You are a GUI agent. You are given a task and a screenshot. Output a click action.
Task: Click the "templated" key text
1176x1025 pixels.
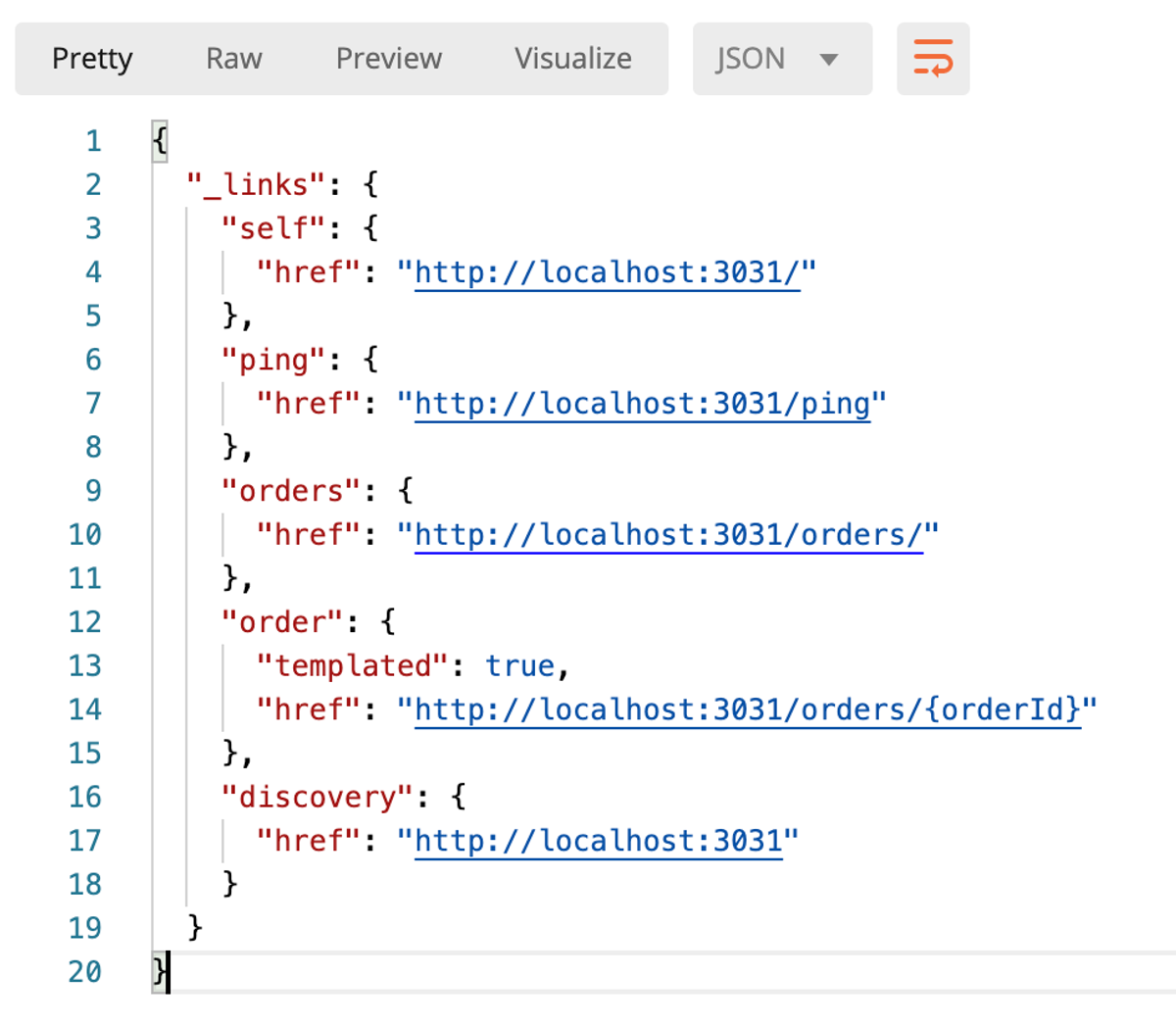click(353, 666)
